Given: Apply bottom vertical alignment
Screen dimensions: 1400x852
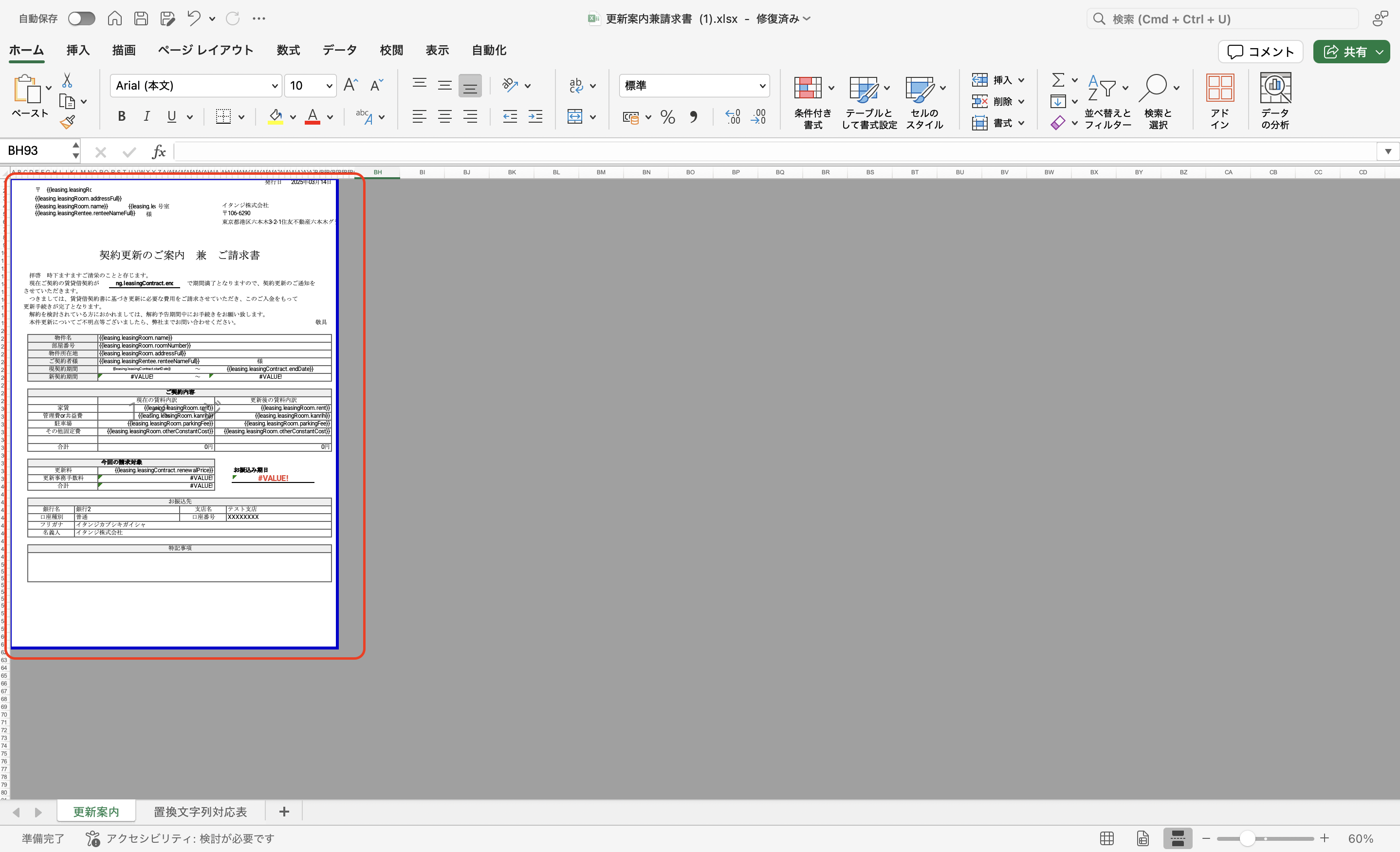Looking at the screenshot, I should (x=470, y=85).
